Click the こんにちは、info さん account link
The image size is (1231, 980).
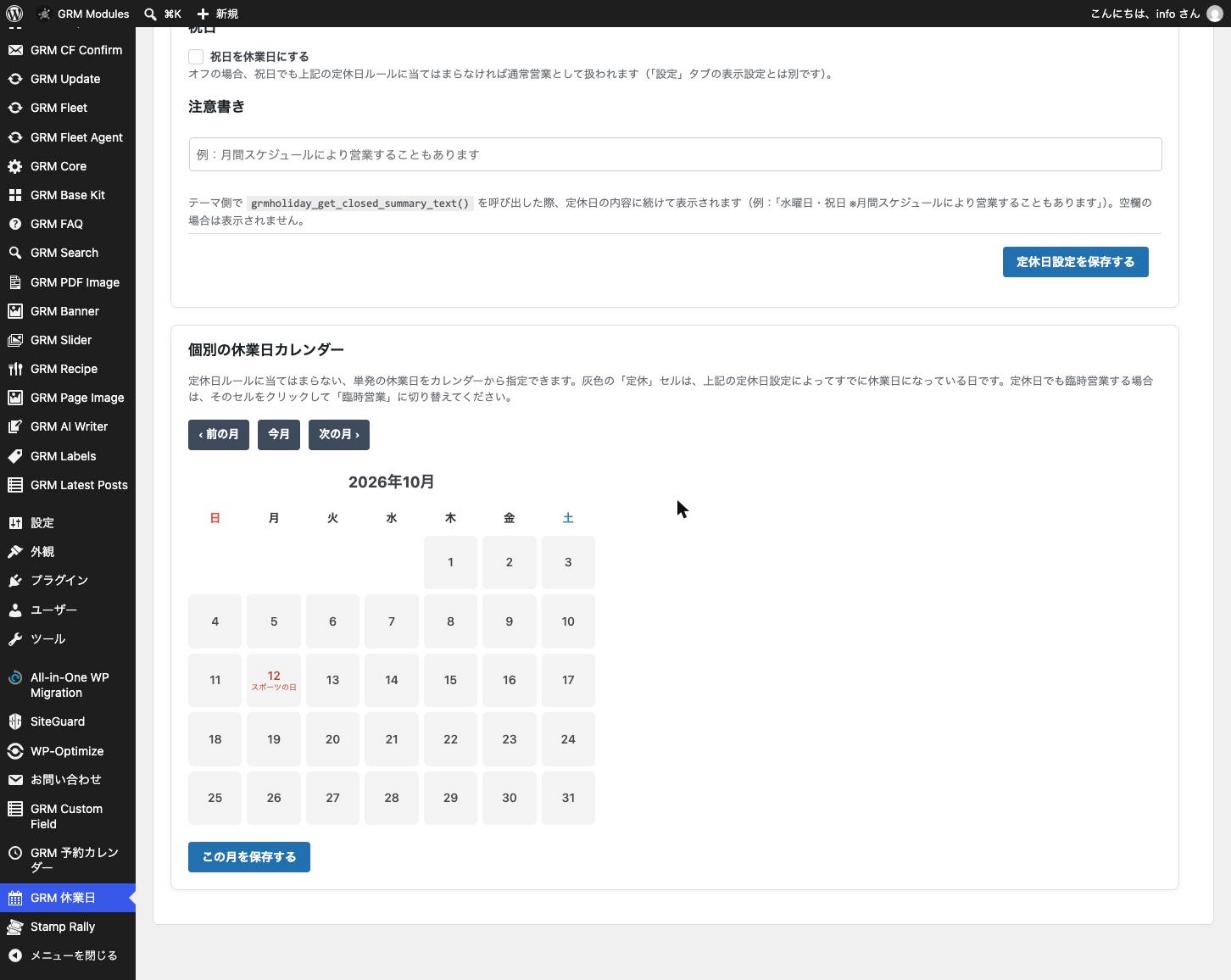(x=1156, y=14)
